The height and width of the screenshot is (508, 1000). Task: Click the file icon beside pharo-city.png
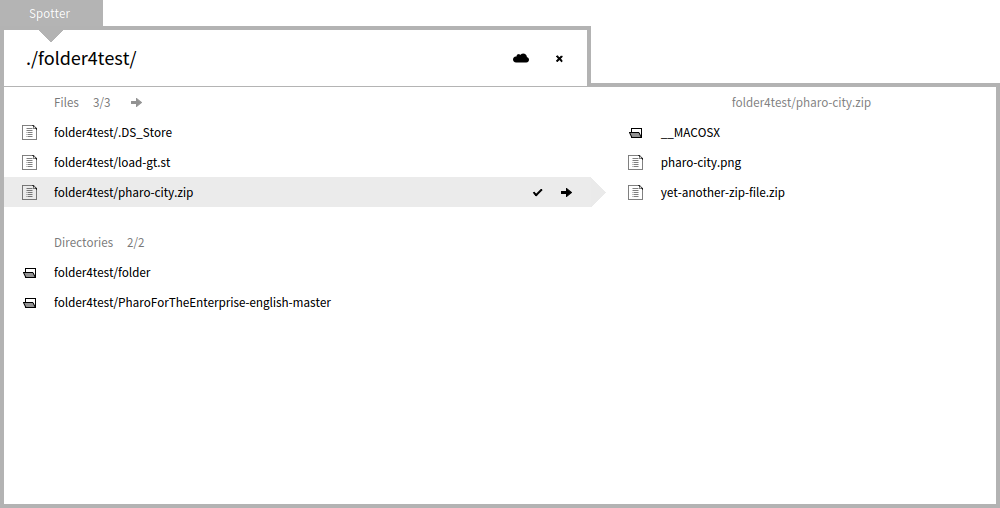click(x=635, y=163)
